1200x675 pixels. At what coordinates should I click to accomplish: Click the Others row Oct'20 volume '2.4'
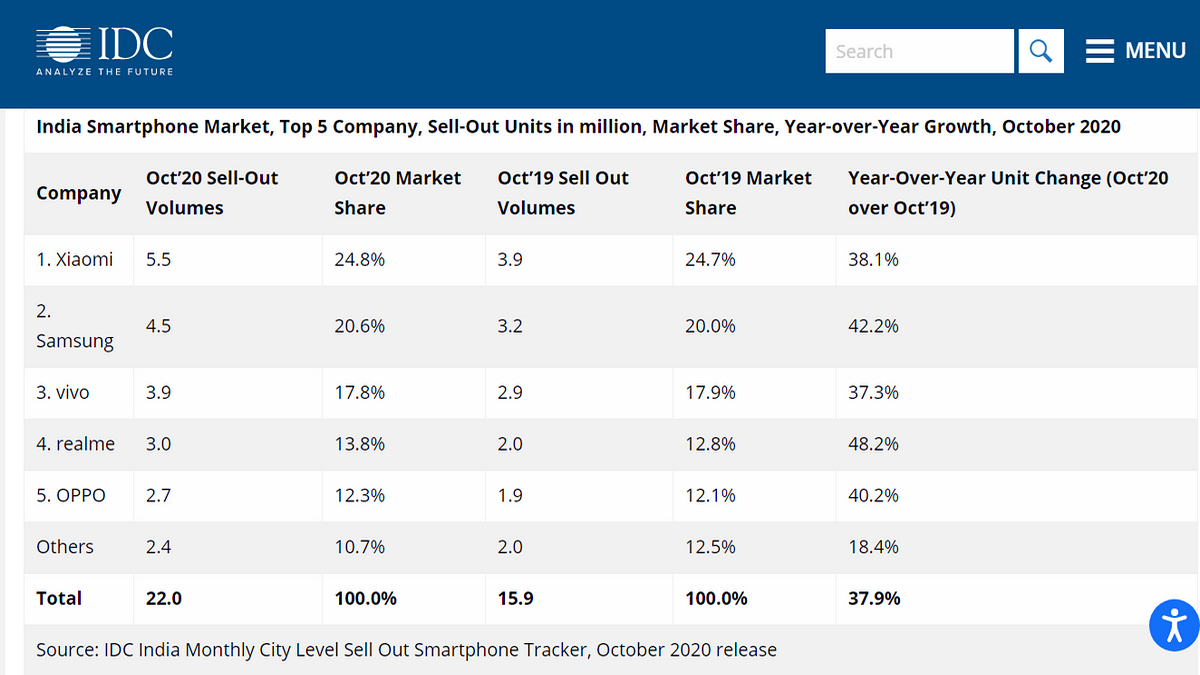(158, 547)
